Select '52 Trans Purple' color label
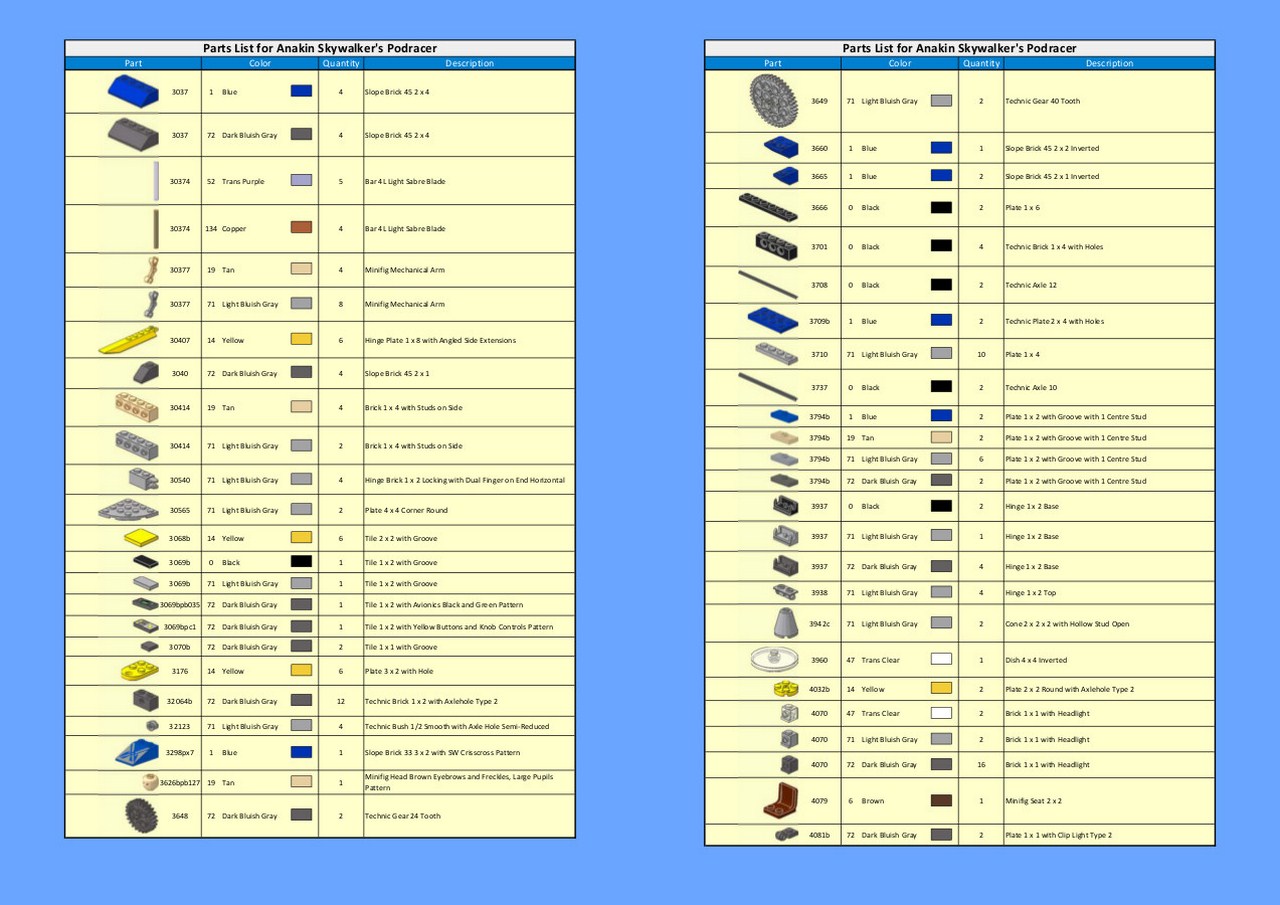This screenshot has width=1280, height=905. pyautogui.click(x=235, y=181)
